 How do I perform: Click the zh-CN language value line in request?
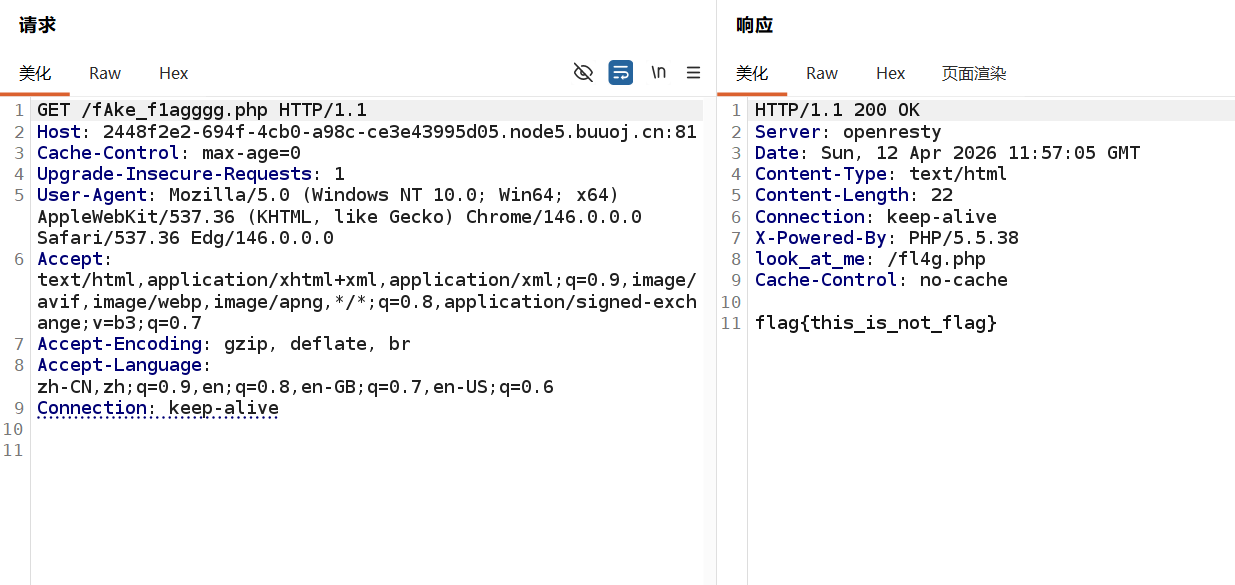click(295, 387)
